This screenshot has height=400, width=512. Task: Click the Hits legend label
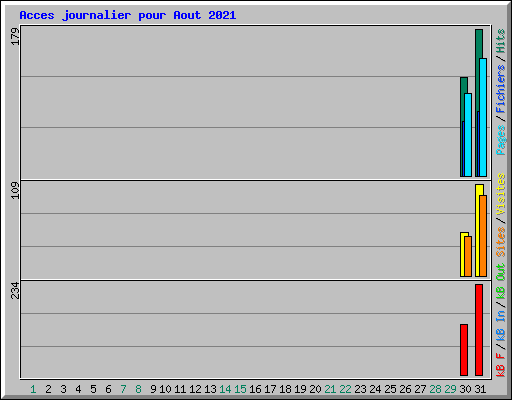[501, 41]
